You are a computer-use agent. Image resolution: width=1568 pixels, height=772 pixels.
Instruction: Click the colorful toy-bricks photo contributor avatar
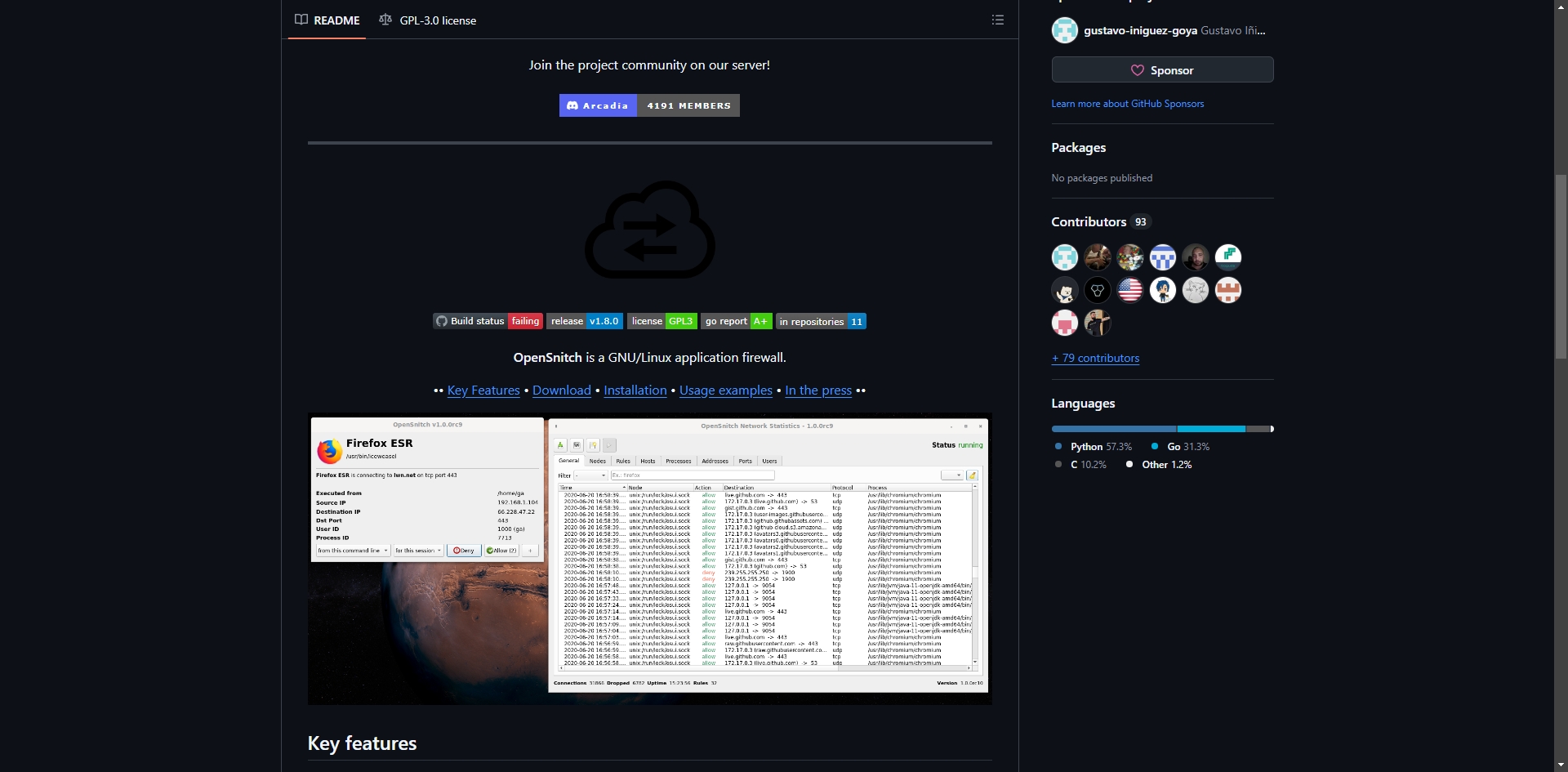[x=1130, y=257]
